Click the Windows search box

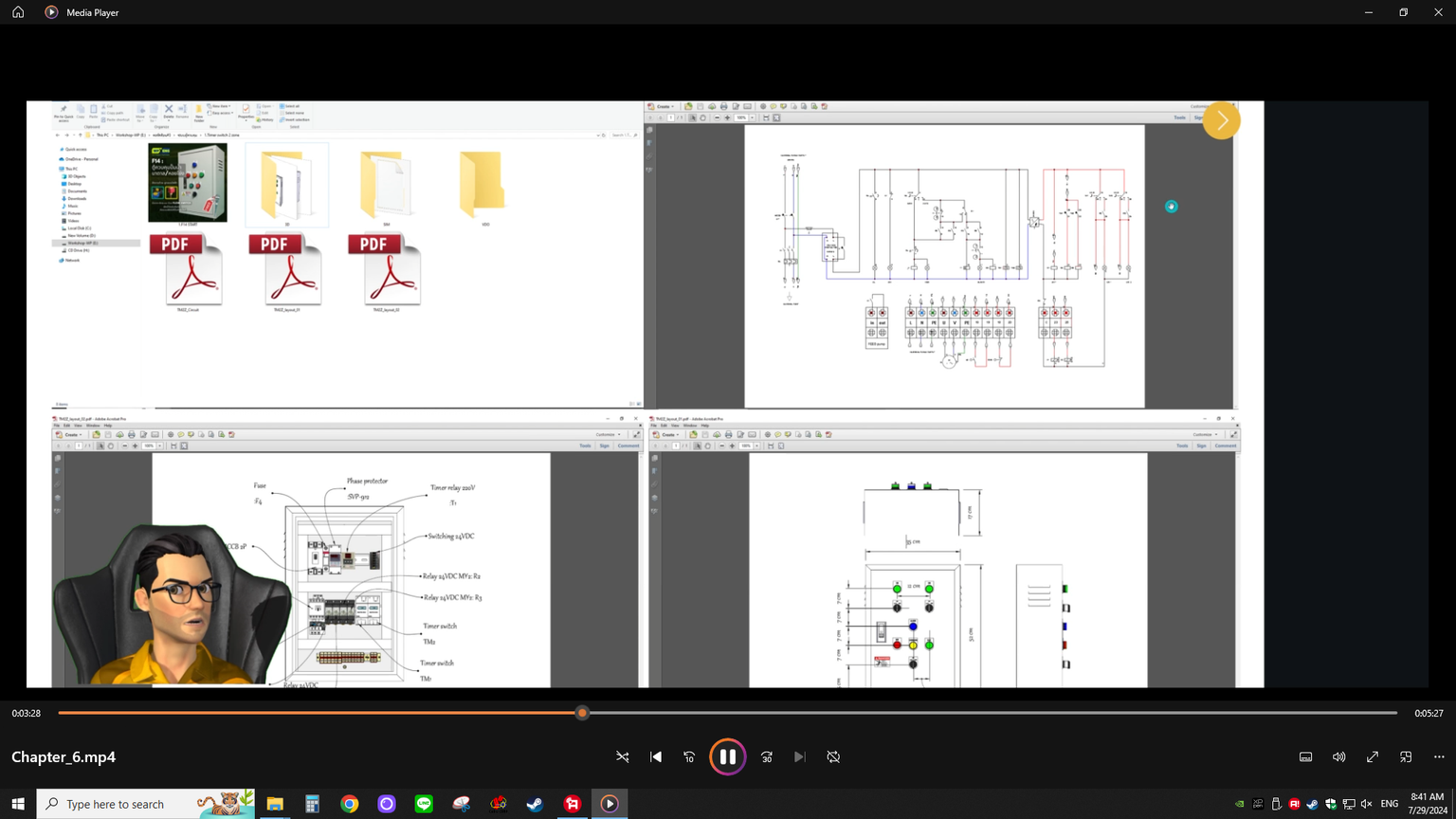click(x=133, y=804)
